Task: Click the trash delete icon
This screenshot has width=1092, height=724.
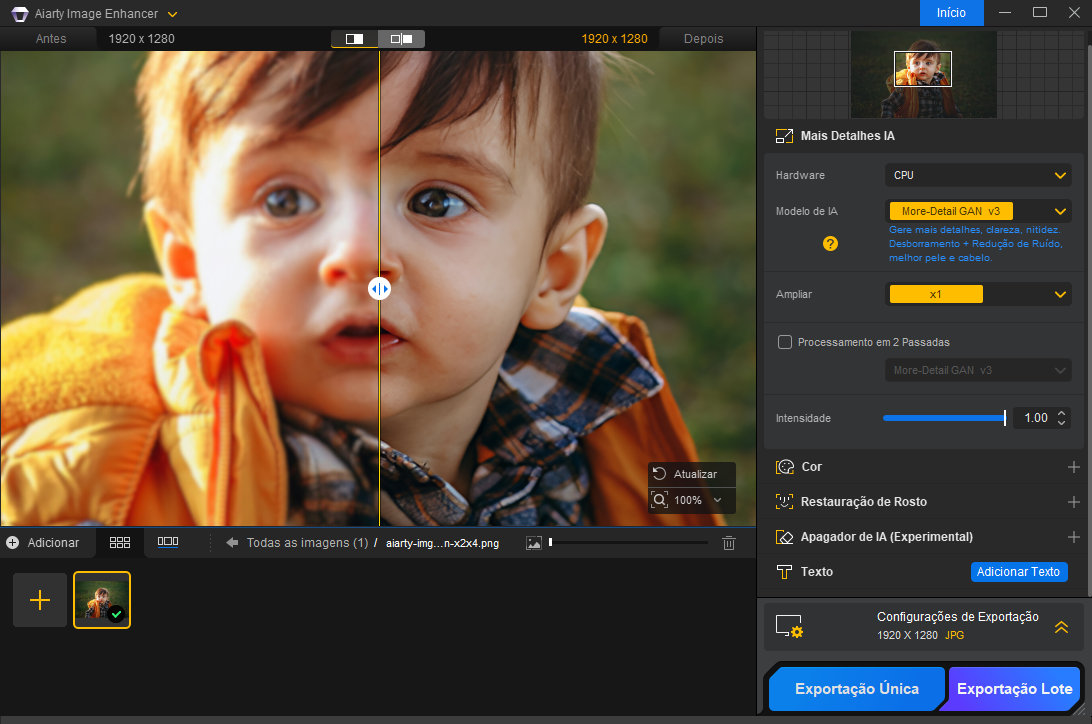Action: pos(729,543)
